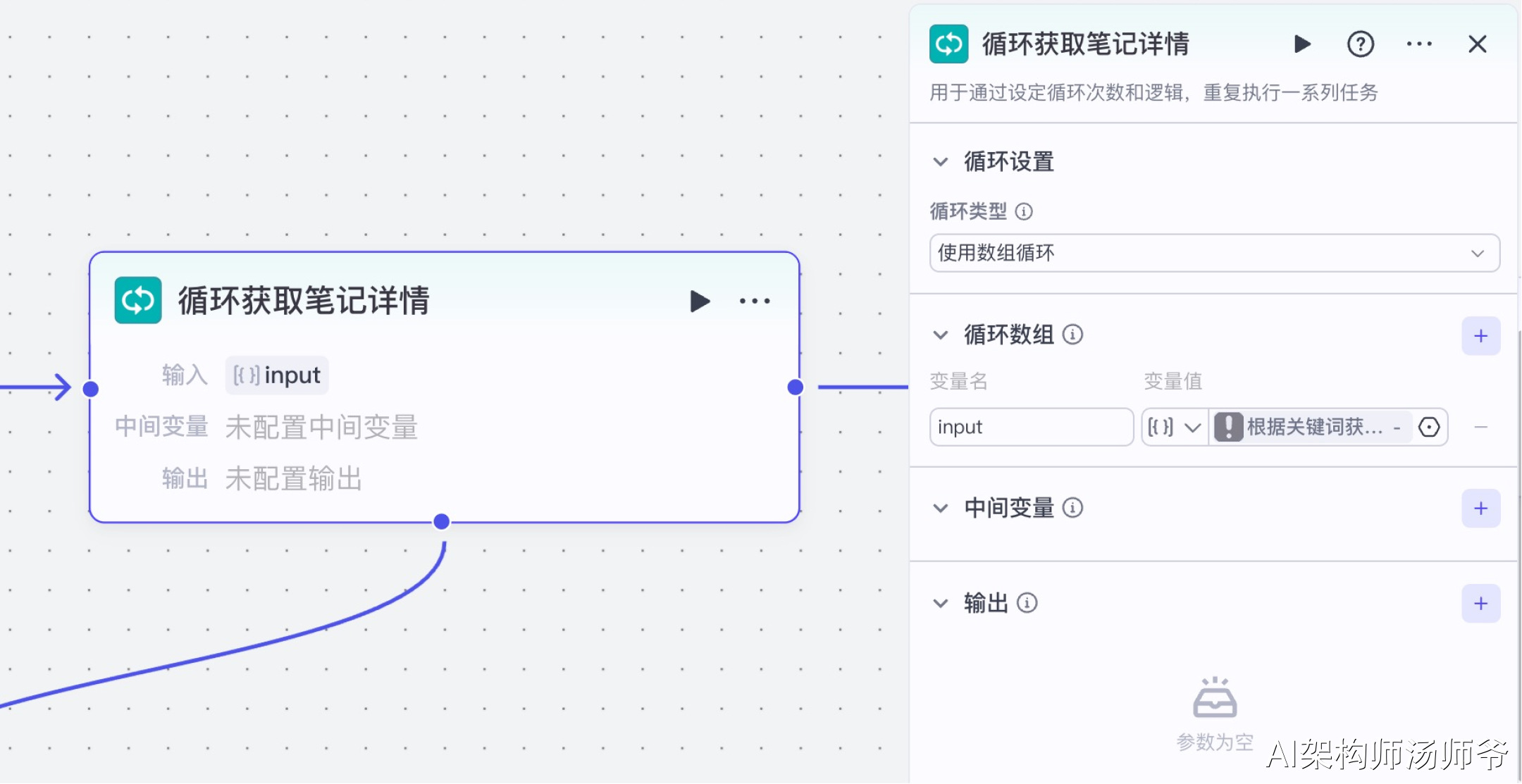Image resolution: width=1522 pixels, height=784 pixels.
Task: Collapse the 输出 section
Action: pos(941,604)
